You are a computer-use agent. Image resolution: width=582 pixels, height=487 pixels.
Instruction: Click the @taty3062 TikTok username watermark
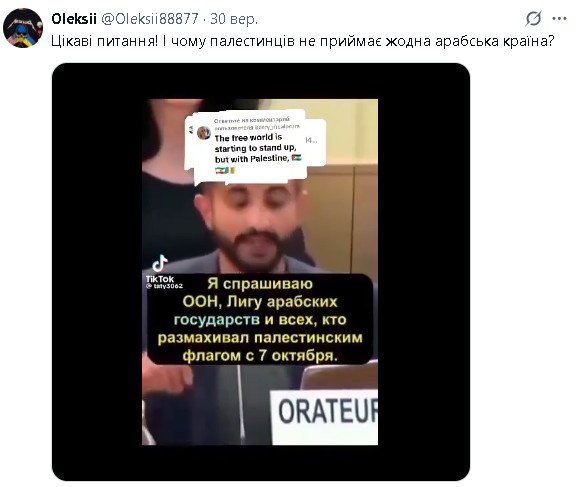click(164, 286)
